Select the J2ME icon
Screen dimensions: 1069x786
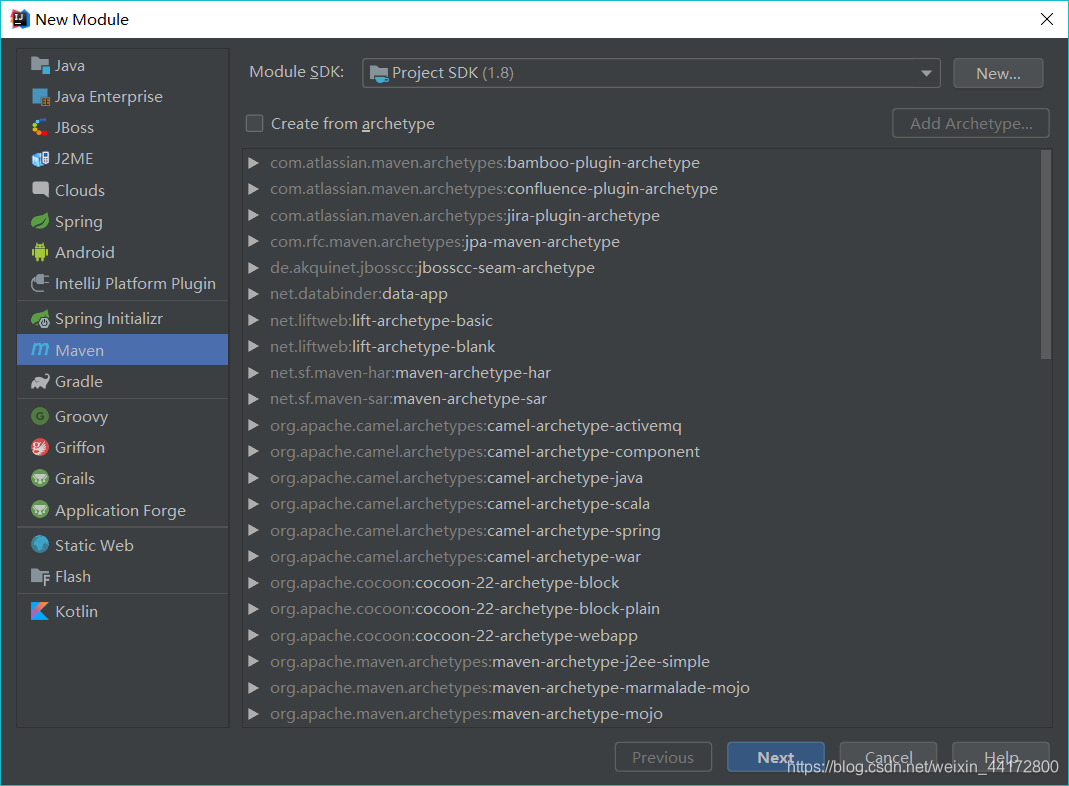[x=40, y=159]
